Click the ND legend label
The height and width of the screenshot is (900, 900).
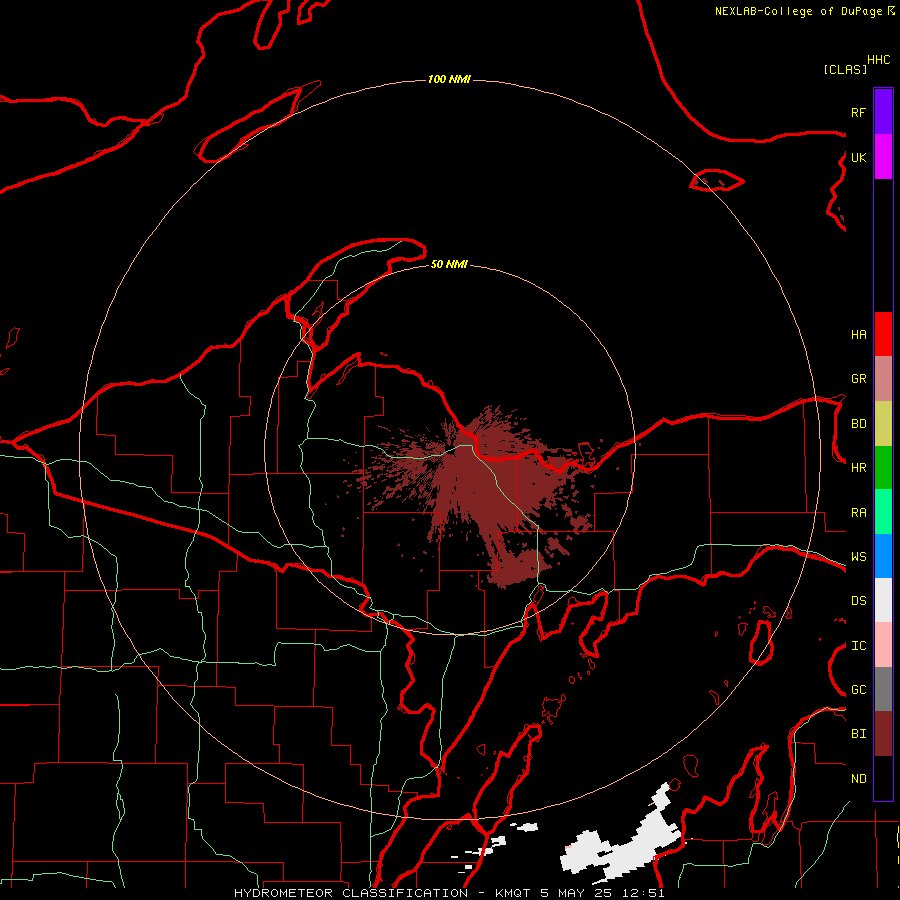pyautogui.click(x=858, y=779)
